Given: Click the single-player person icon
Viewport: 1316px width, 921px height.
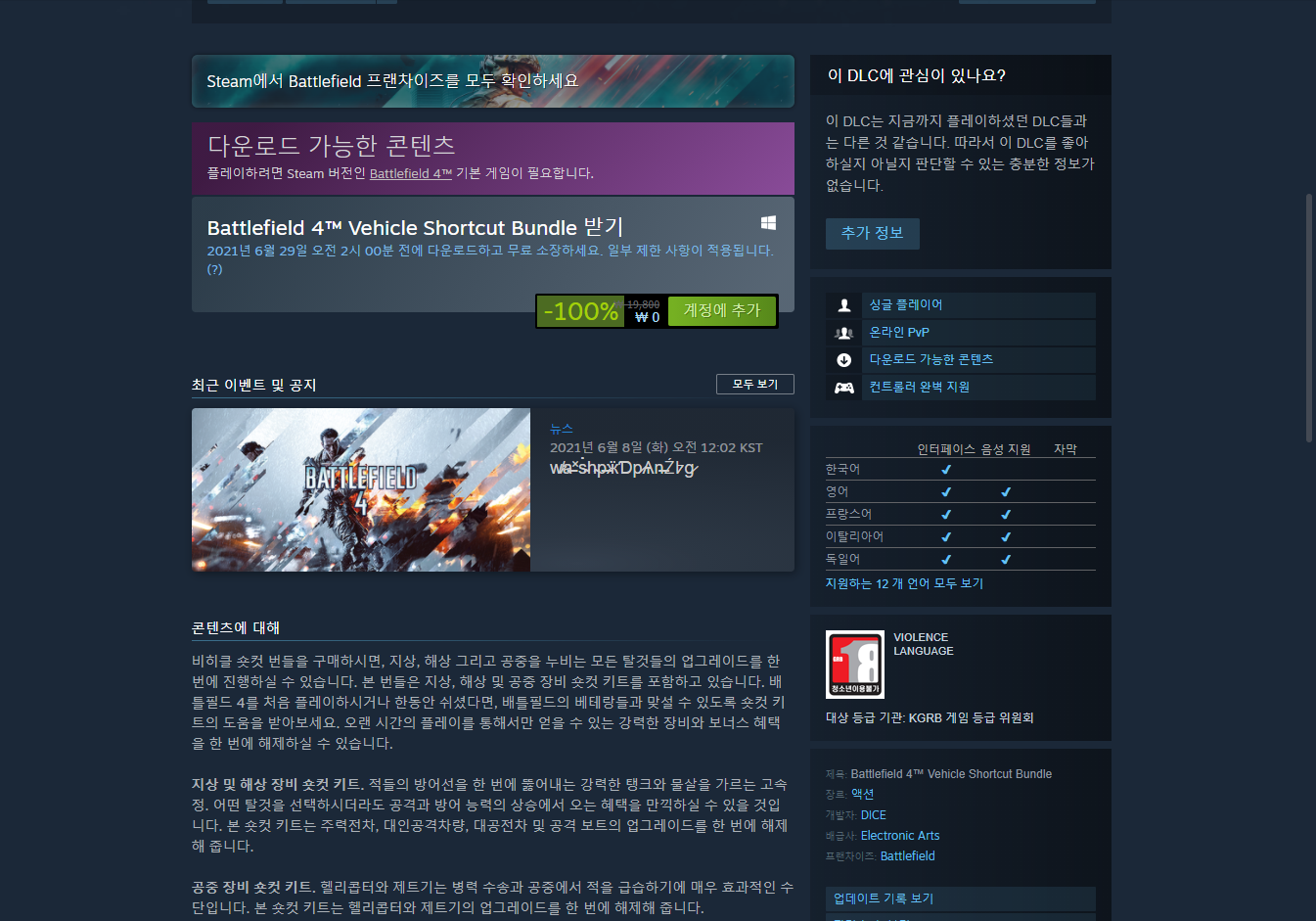Looking at the screenshot, I should click(x=843, y=305).
